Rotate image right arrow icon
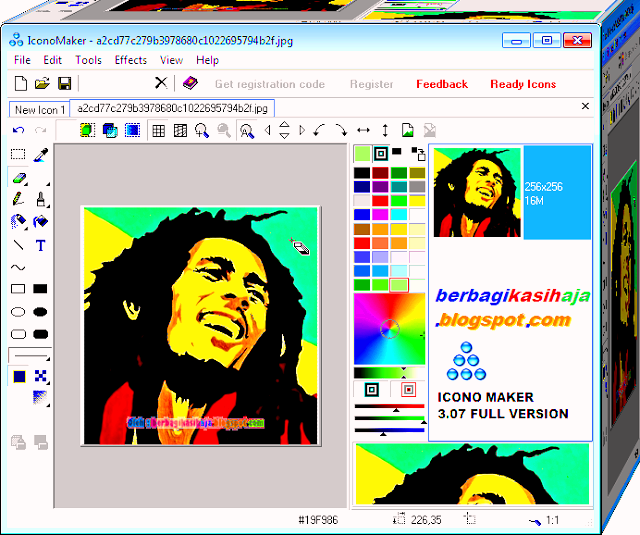The image size is (640, 535). pyautogui.click(x=341, y=131)
